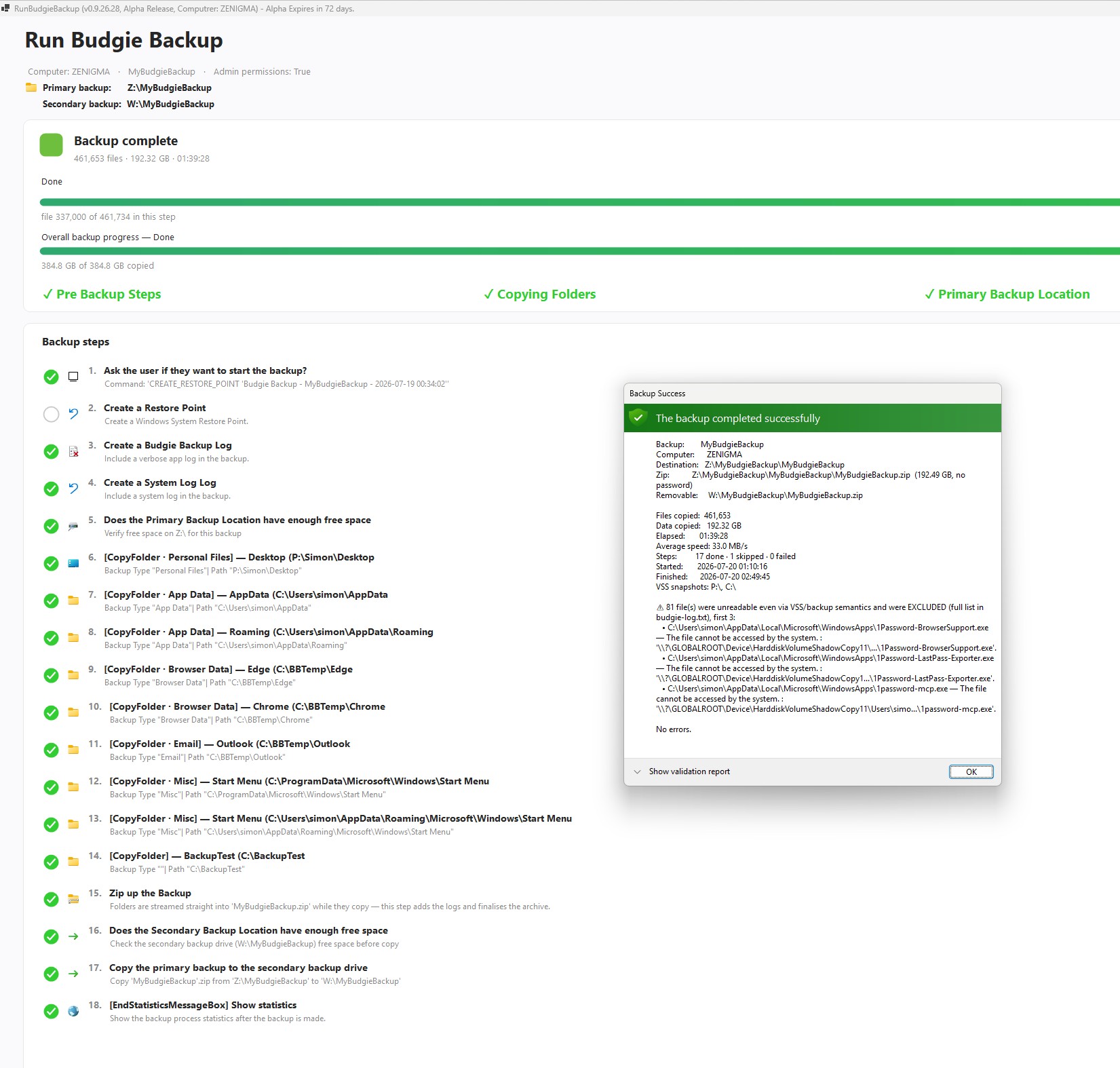The image size is (1120, 1068).
Task: Expand Show validation report chevron
Action: click(x=637, y=771)
